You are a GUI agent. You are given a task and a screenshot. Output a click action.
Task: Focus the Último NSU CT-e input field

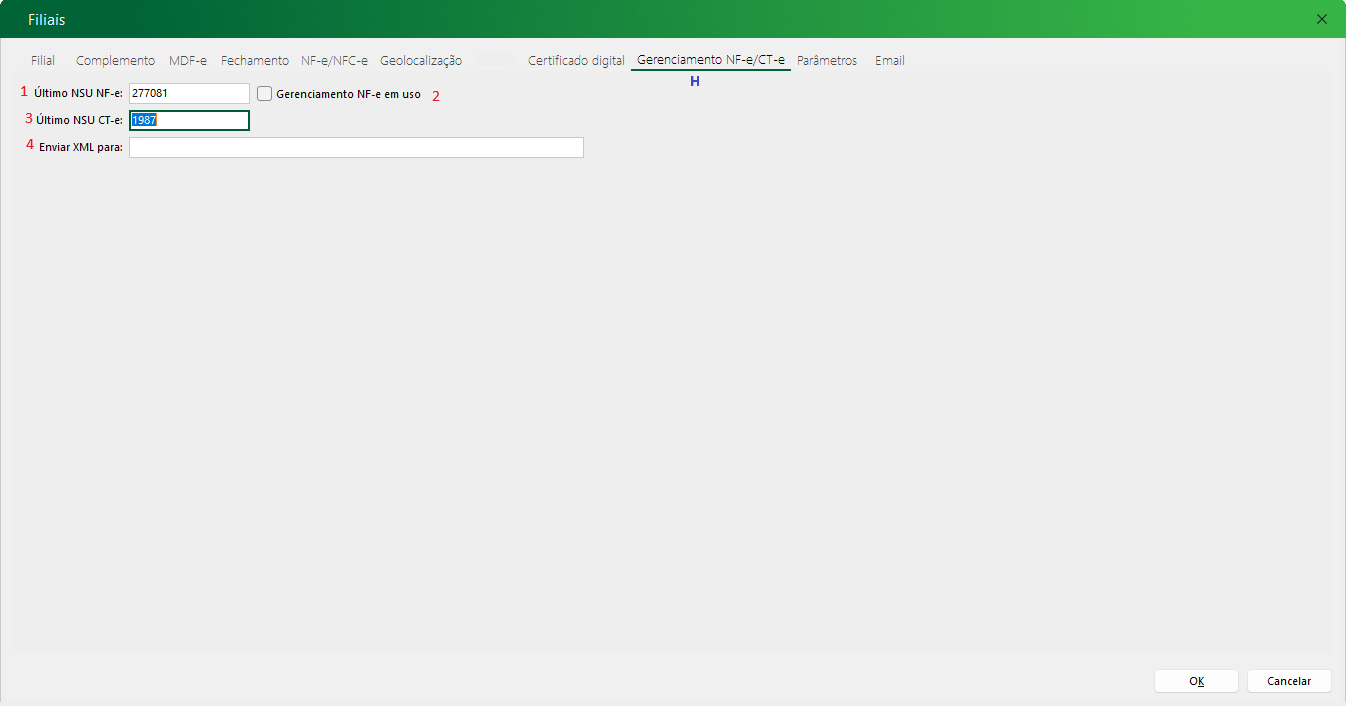[x=189, y=121]
